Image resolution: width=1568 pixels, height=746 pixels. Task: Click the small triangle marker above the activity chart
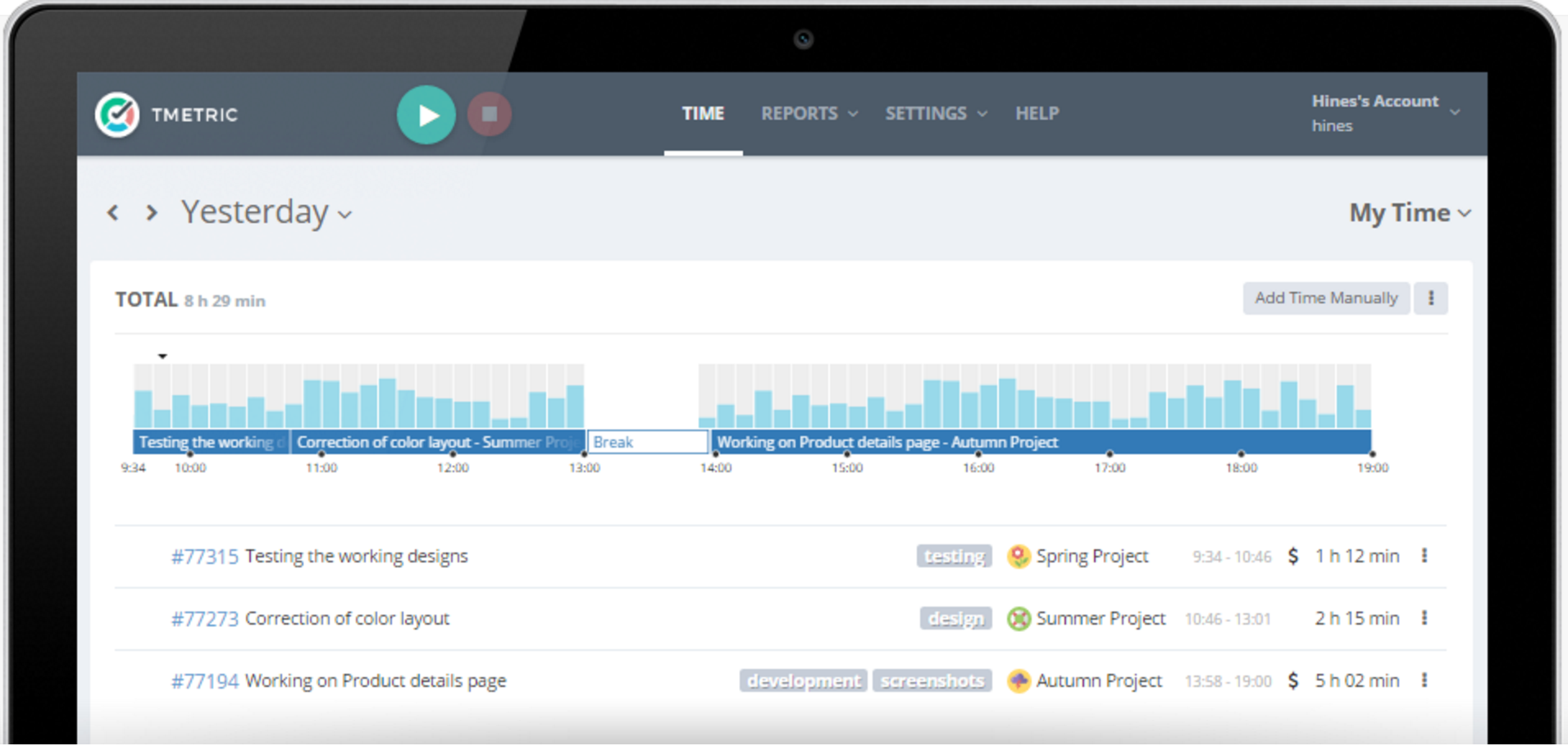pos(162,356)
